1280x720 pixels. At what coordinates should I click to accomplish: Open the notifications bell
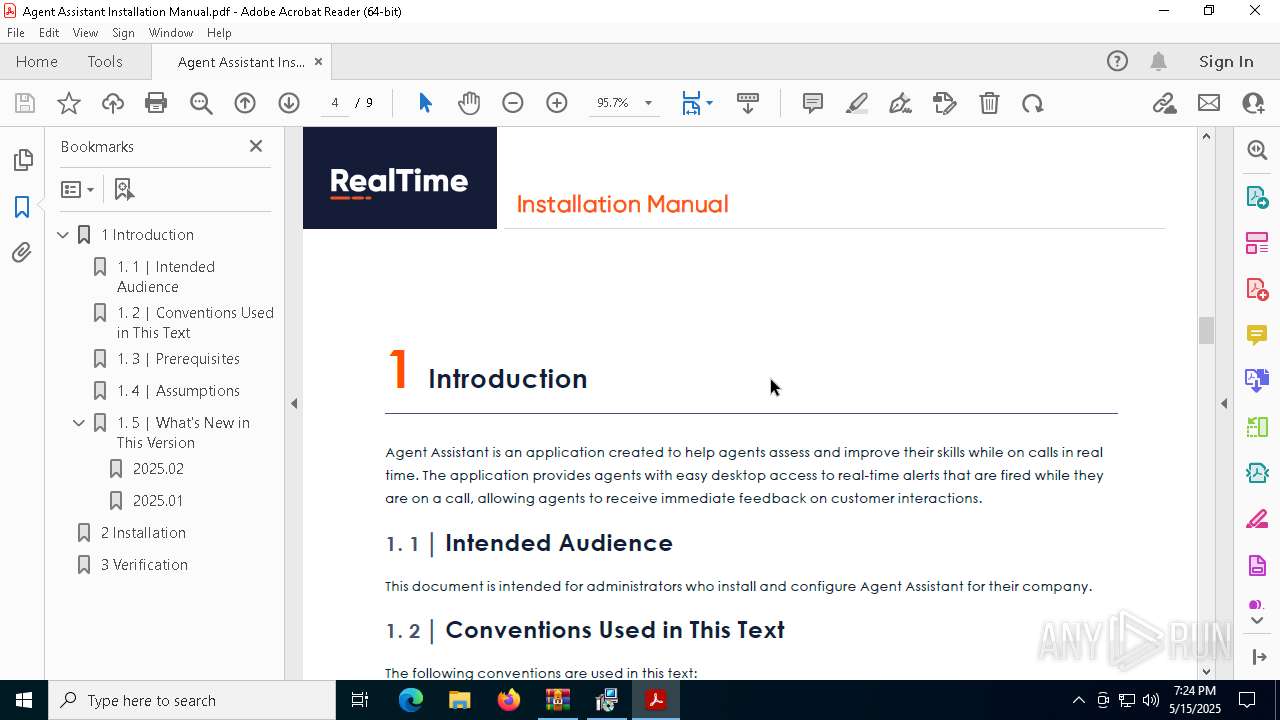pos(1158,61)
